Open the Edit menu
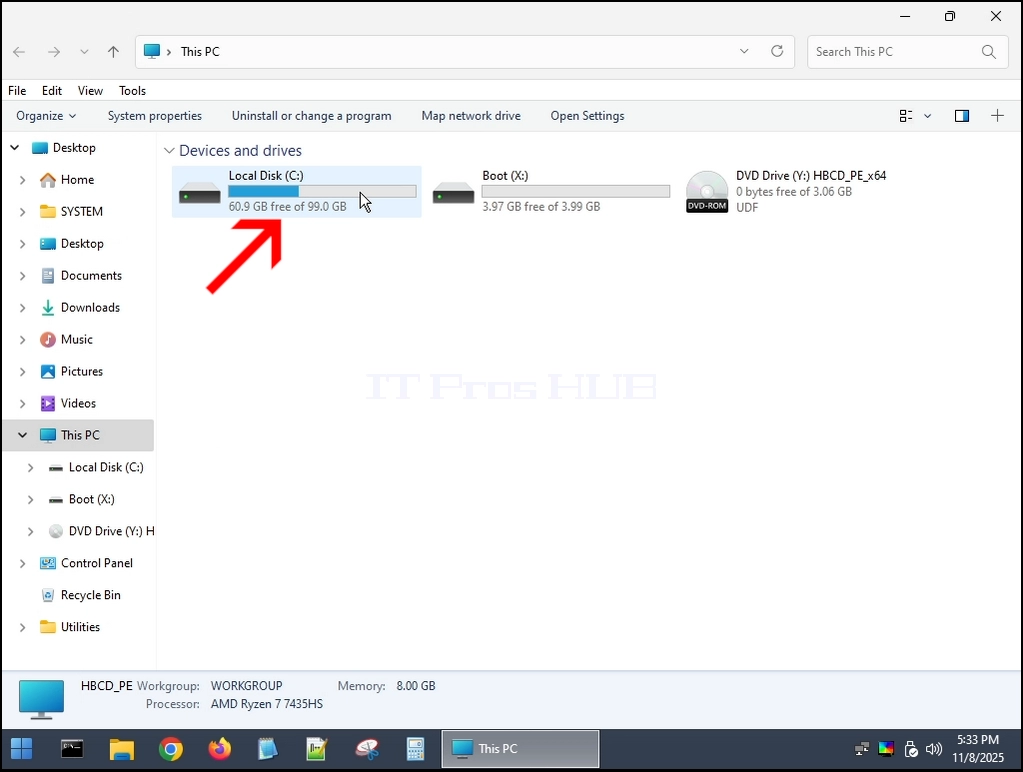 point(52,91)
